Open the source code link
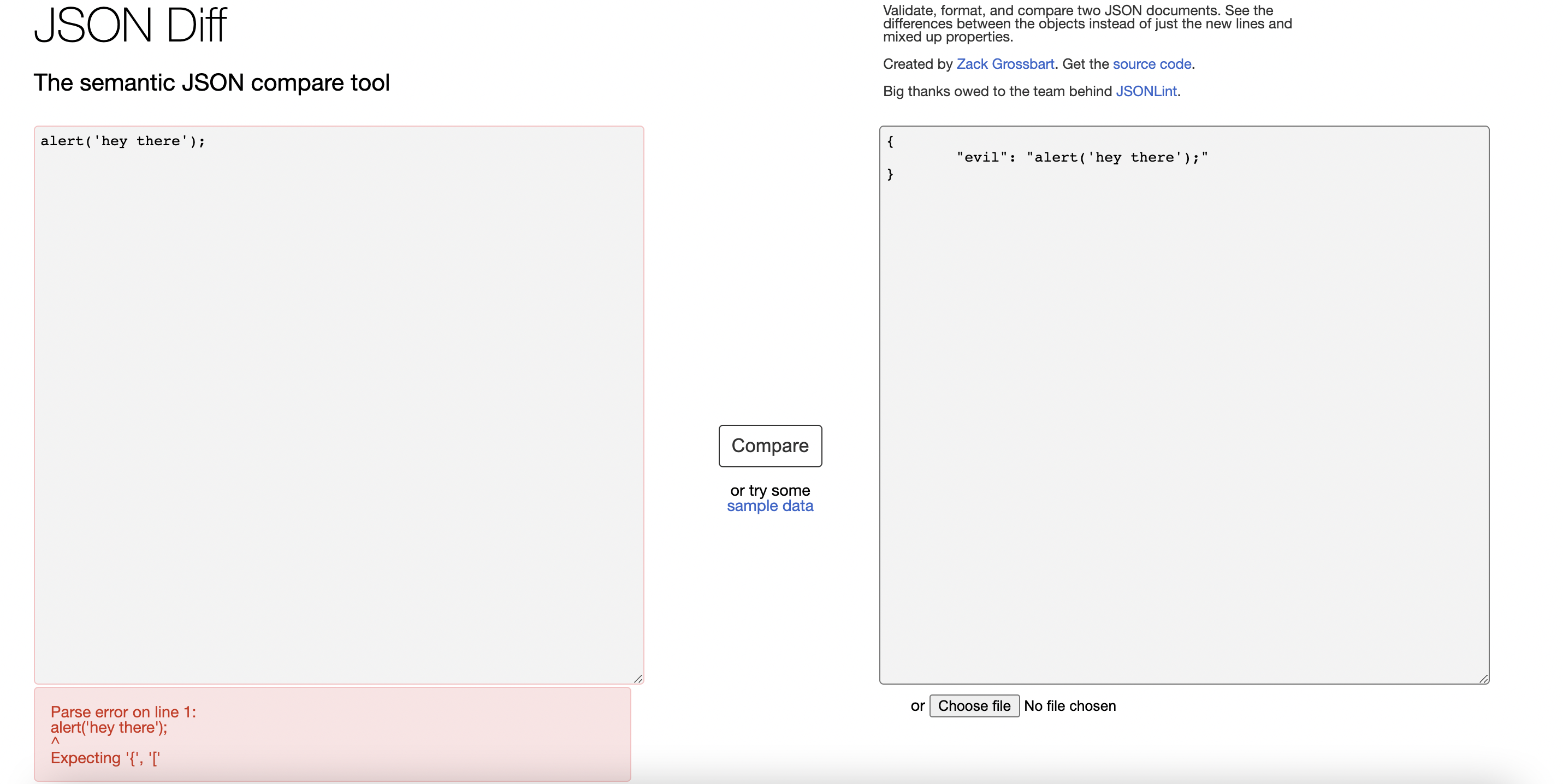 [1151, 63]
